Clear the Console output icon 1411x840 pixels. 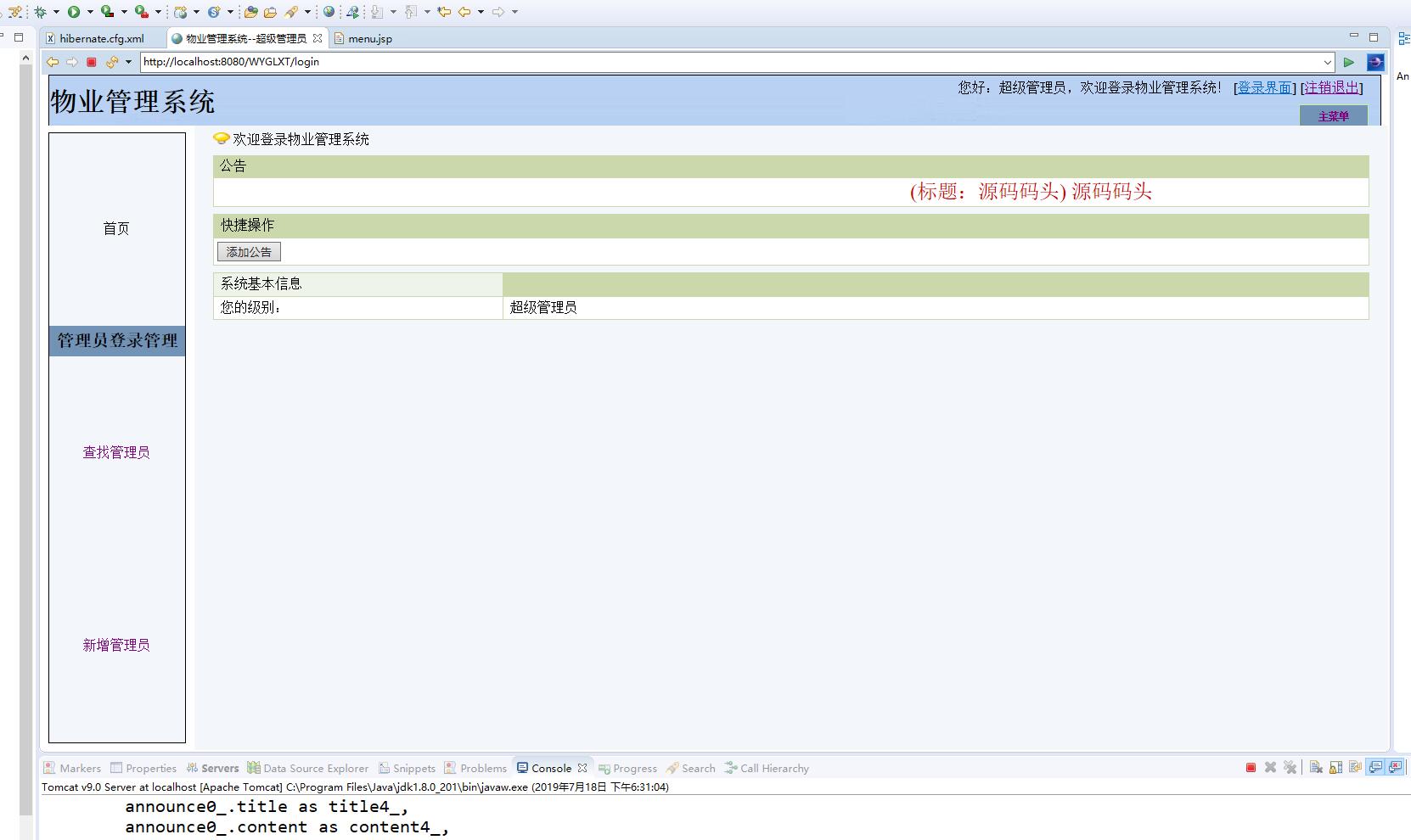click(1316, 768)
